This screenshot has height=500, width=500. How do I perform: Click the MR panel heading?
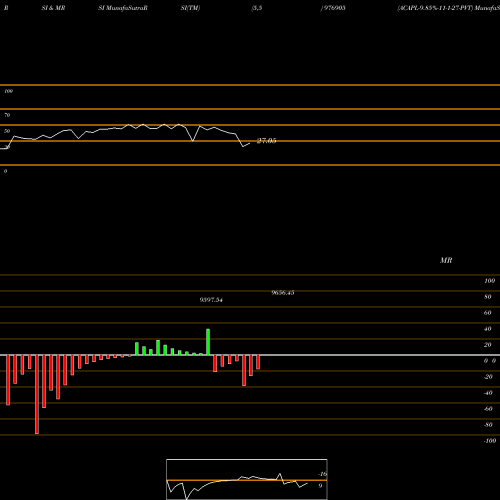click(446, 260)
